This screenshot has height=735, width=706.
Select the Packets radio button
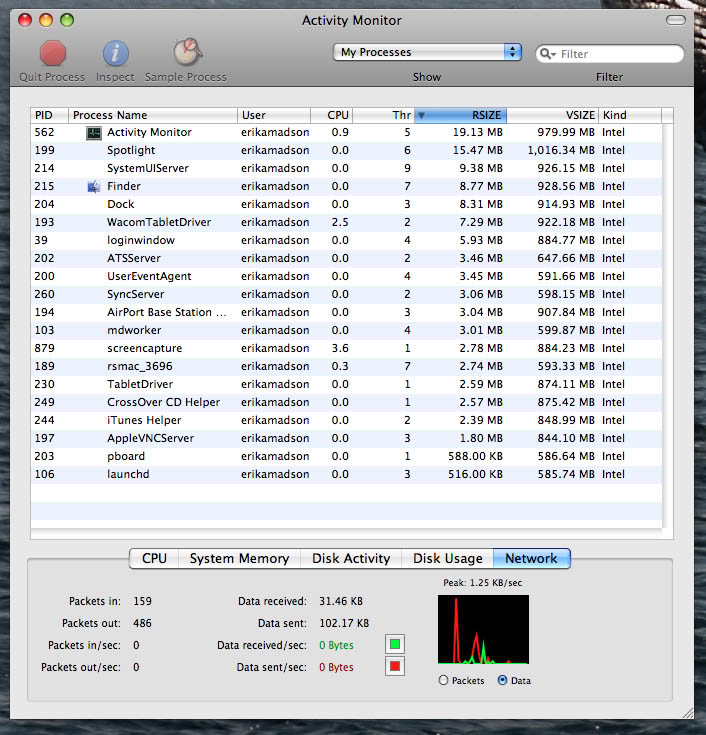tap(443, 680)
